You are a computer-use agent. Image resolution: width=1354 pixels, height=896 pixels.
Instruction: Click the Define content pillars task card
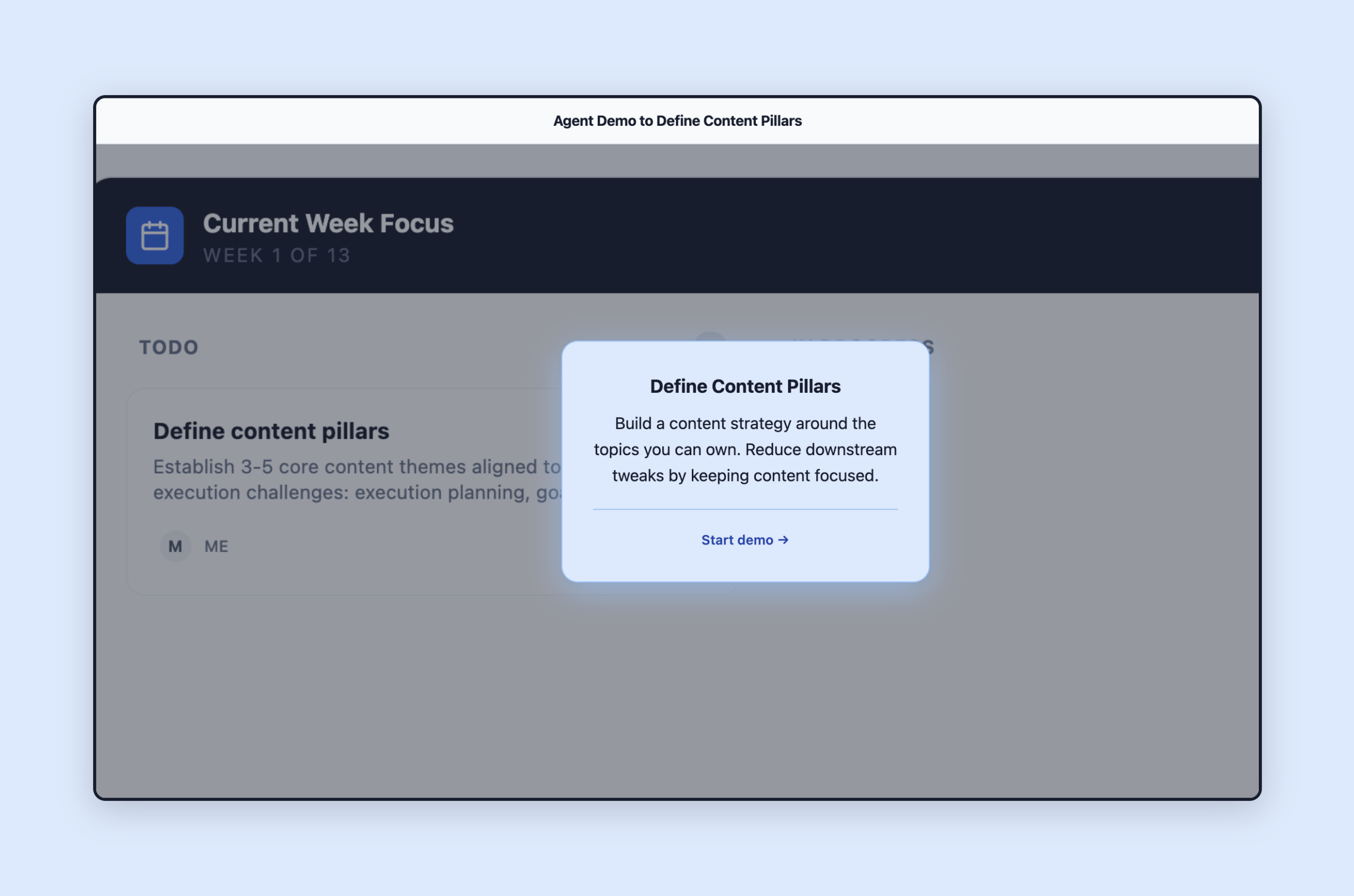tap(343, 492)
